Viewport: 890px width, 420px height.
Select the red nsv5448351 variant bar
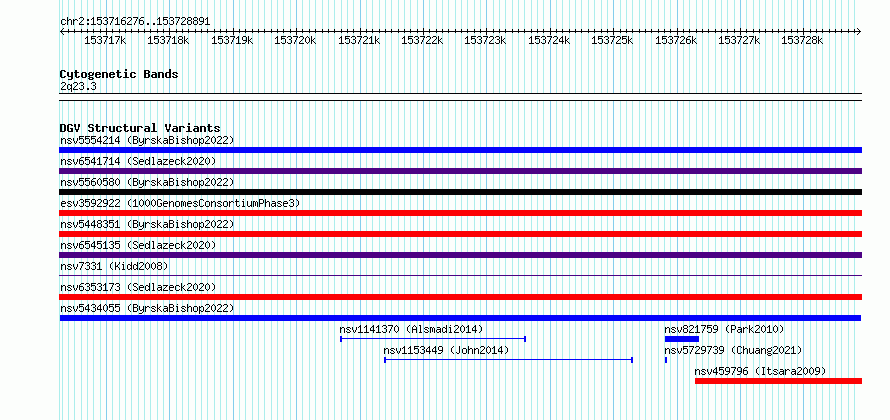pos(460,234)
